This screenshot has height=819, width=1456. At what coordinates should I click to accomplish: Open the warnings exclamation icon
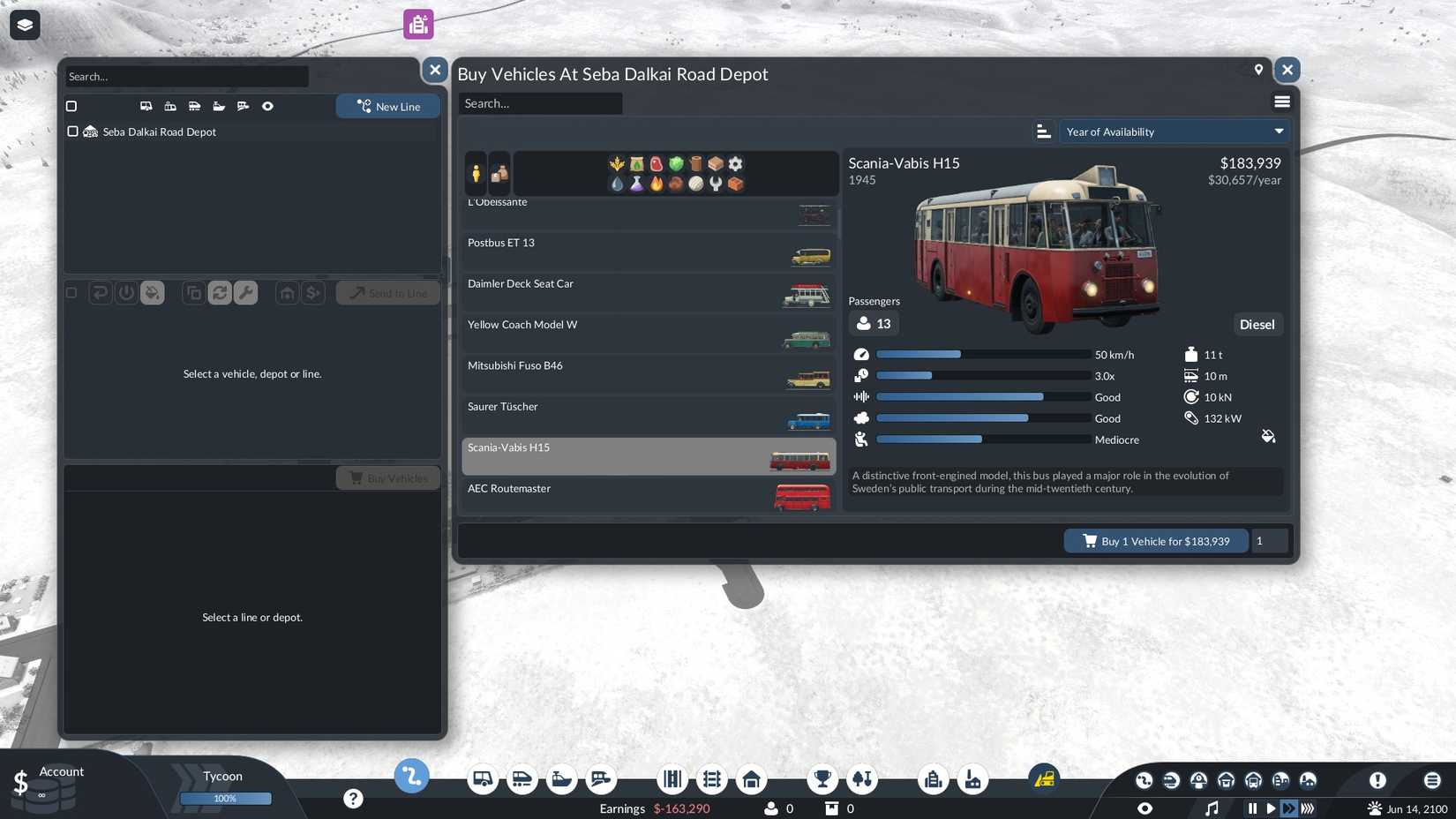pyautogui.click(x=1377, y=780)
